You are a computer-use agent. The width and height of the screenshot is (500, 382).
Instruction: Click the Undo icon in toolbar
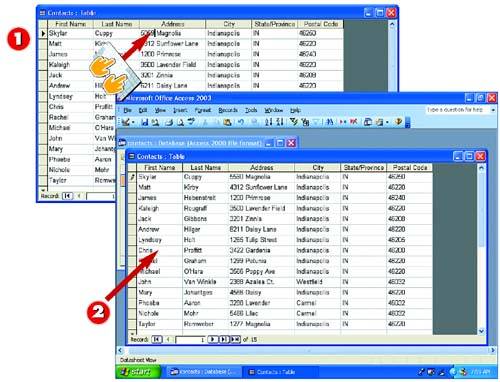click(x=241, y=122)
